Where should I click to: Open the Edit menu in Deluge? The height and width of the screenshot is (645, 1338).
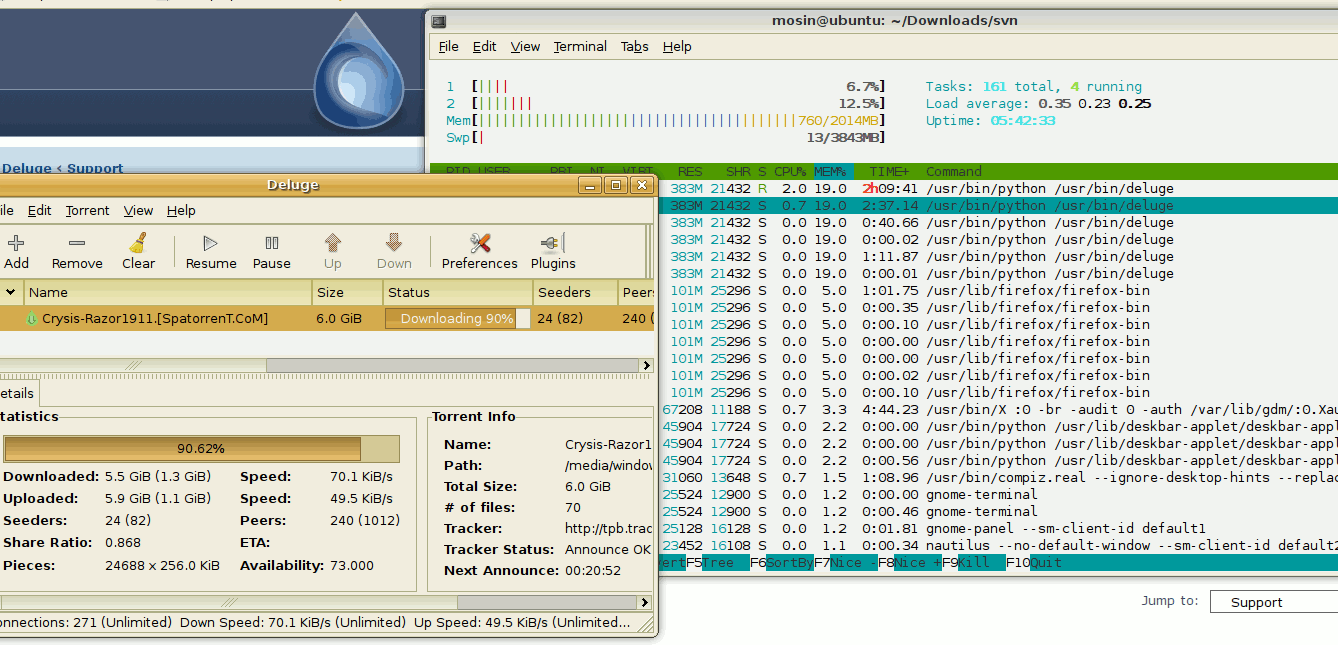click(x=40, y=210)
